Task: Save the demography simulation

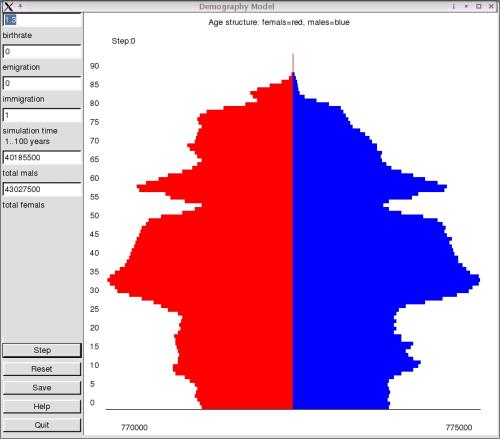Action: click(42, 388)
